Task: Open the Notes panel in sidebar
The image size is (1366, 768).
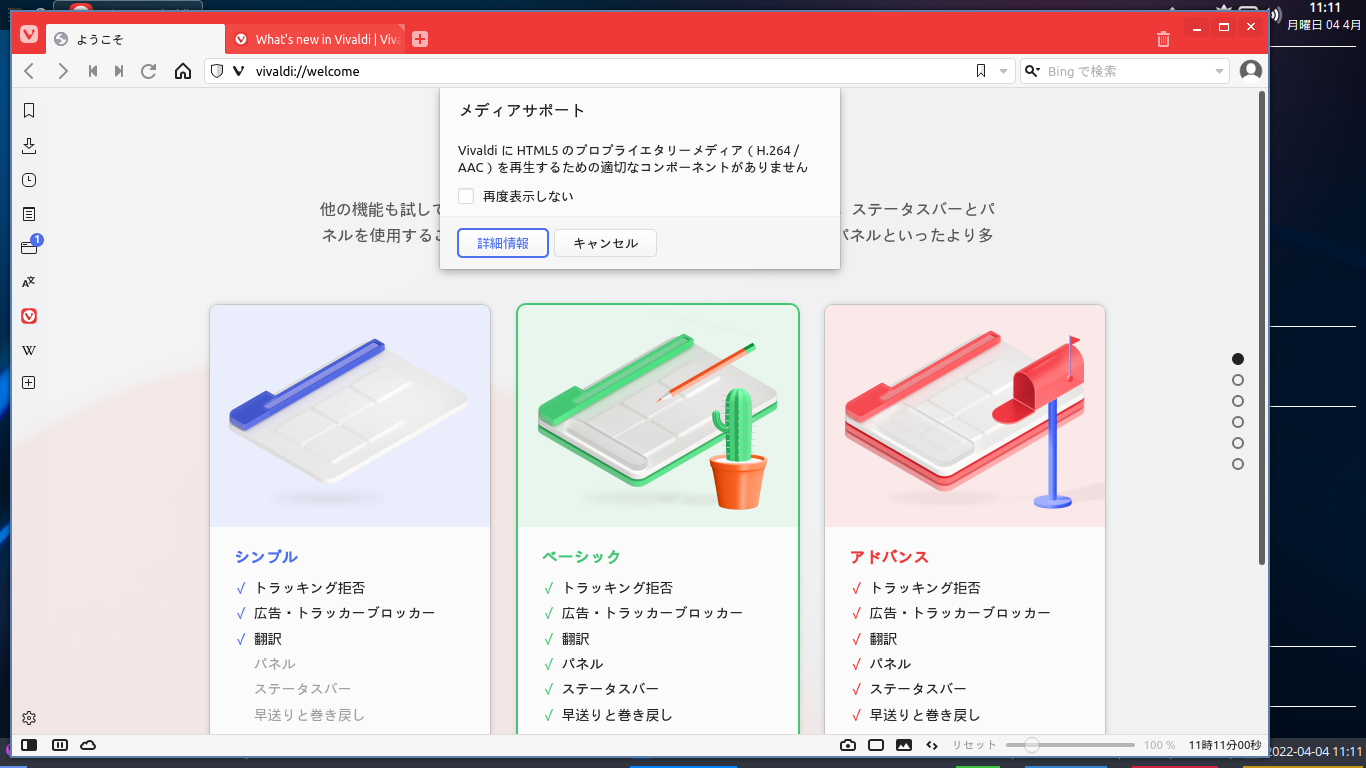Action: [x=29, y=214]
